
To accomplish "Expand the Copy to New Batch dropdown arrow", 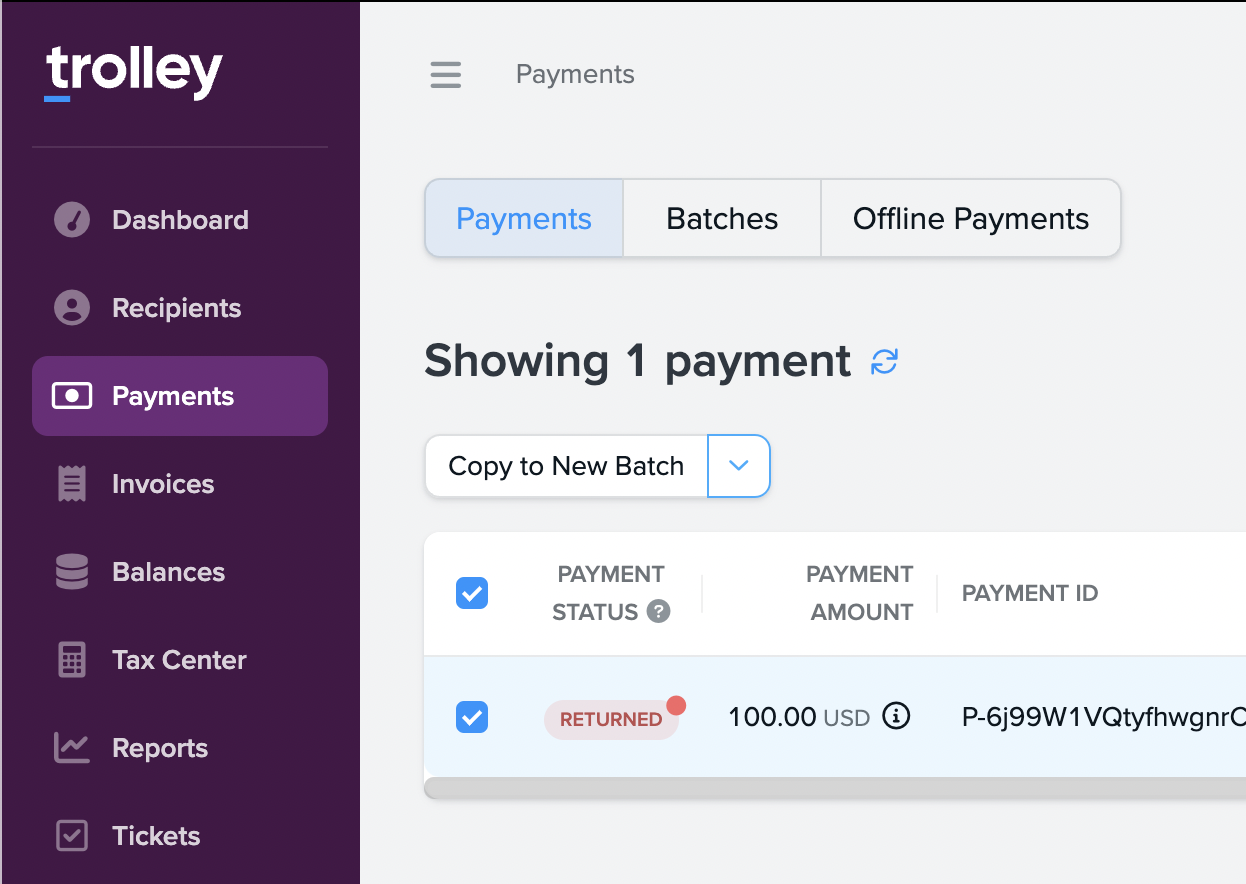I will 738,466.
